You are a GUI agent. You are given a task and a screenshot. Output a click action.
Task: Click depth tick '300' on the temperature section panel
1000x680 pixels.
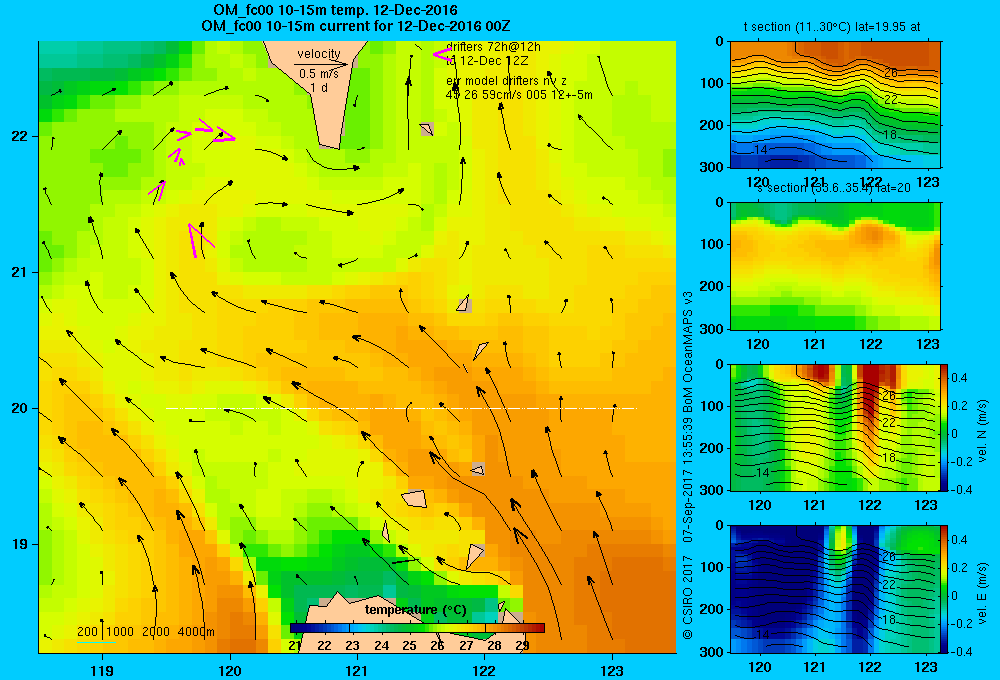point(712,167)
